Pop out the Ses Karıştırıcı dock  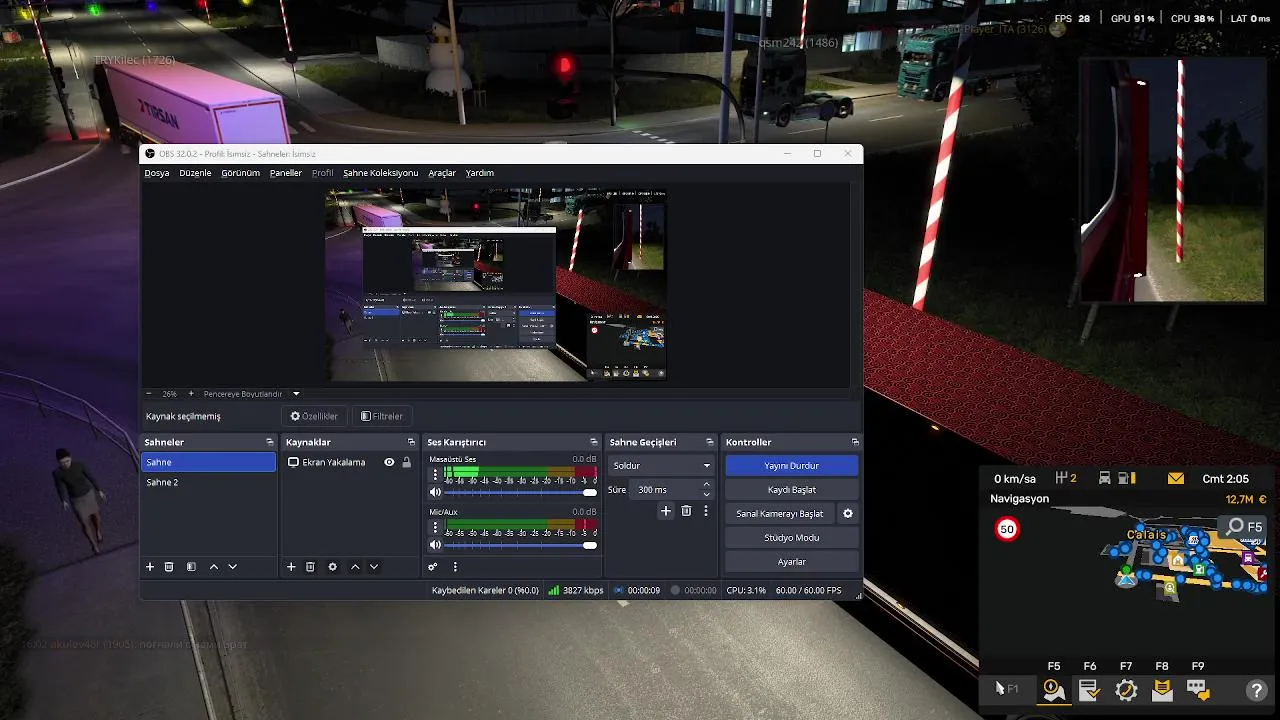click(594, 442)
